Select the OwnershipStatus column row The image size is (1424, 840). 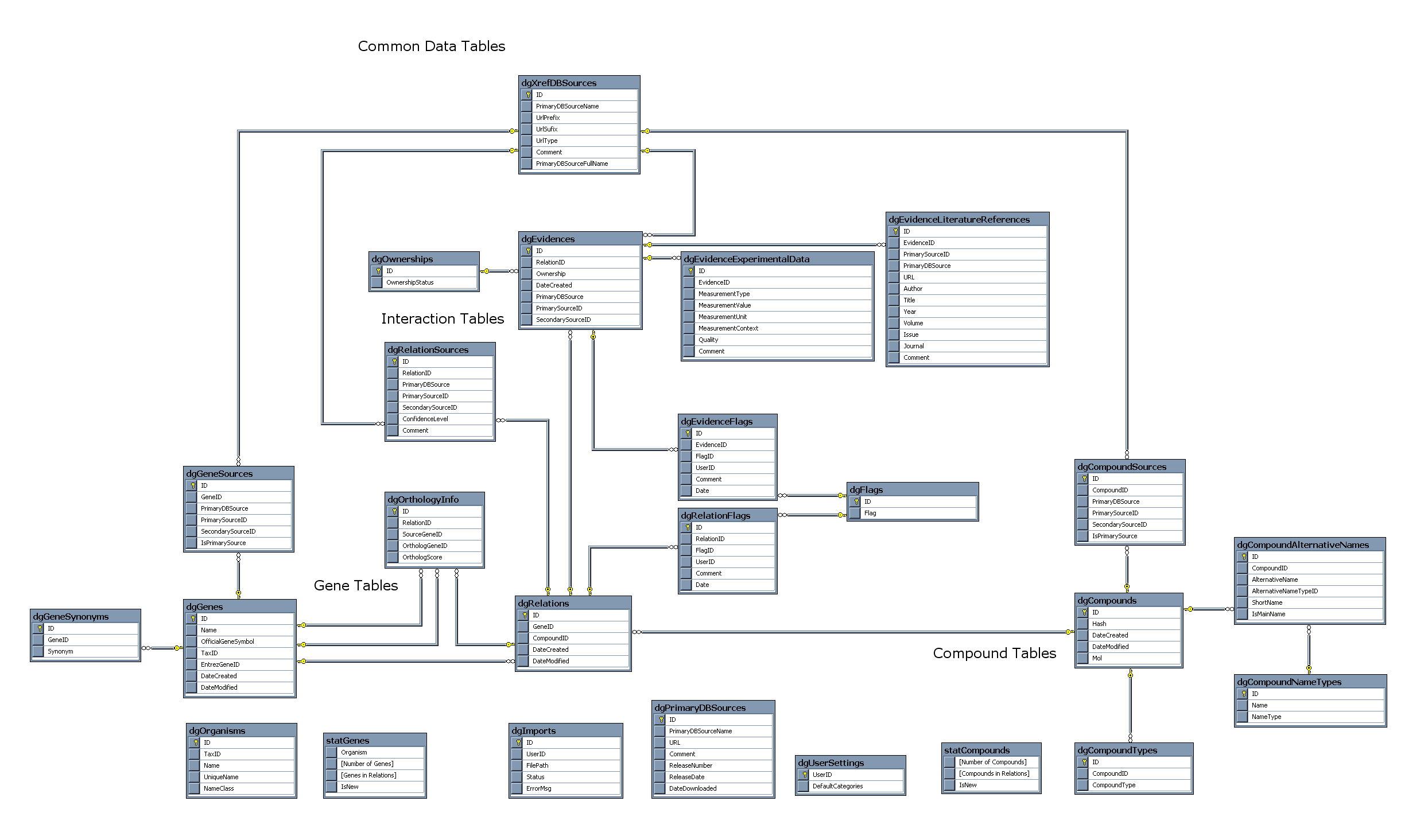(x=424, y=282)
